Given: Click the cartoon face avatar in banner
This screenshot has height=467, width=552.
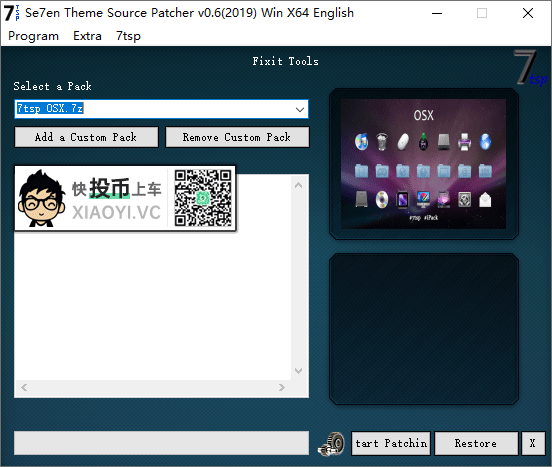Looking at the screenshot, I should (x=42, y=198).
